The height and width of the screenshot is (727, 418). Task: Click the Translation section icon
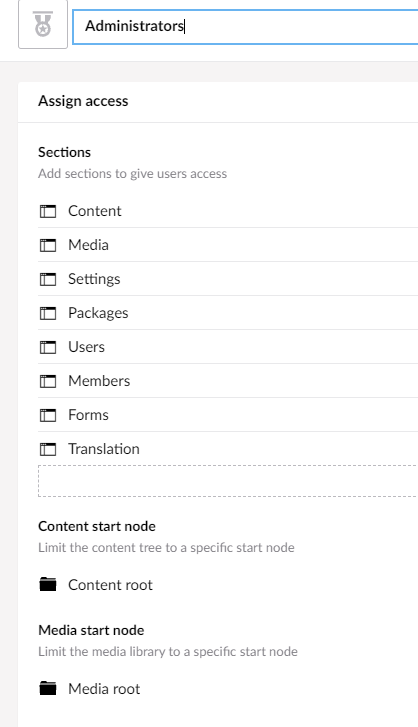[48, 449]
